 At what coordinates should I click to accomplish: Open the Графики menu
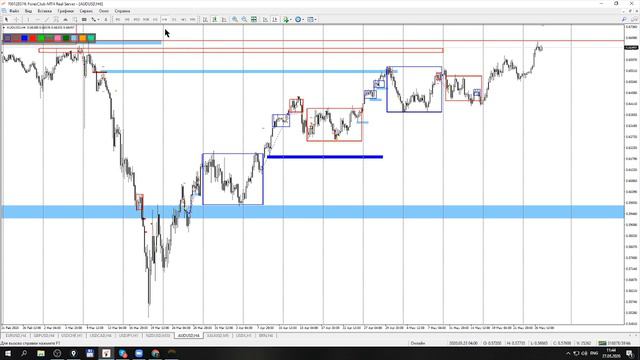[x=65, y=11]
